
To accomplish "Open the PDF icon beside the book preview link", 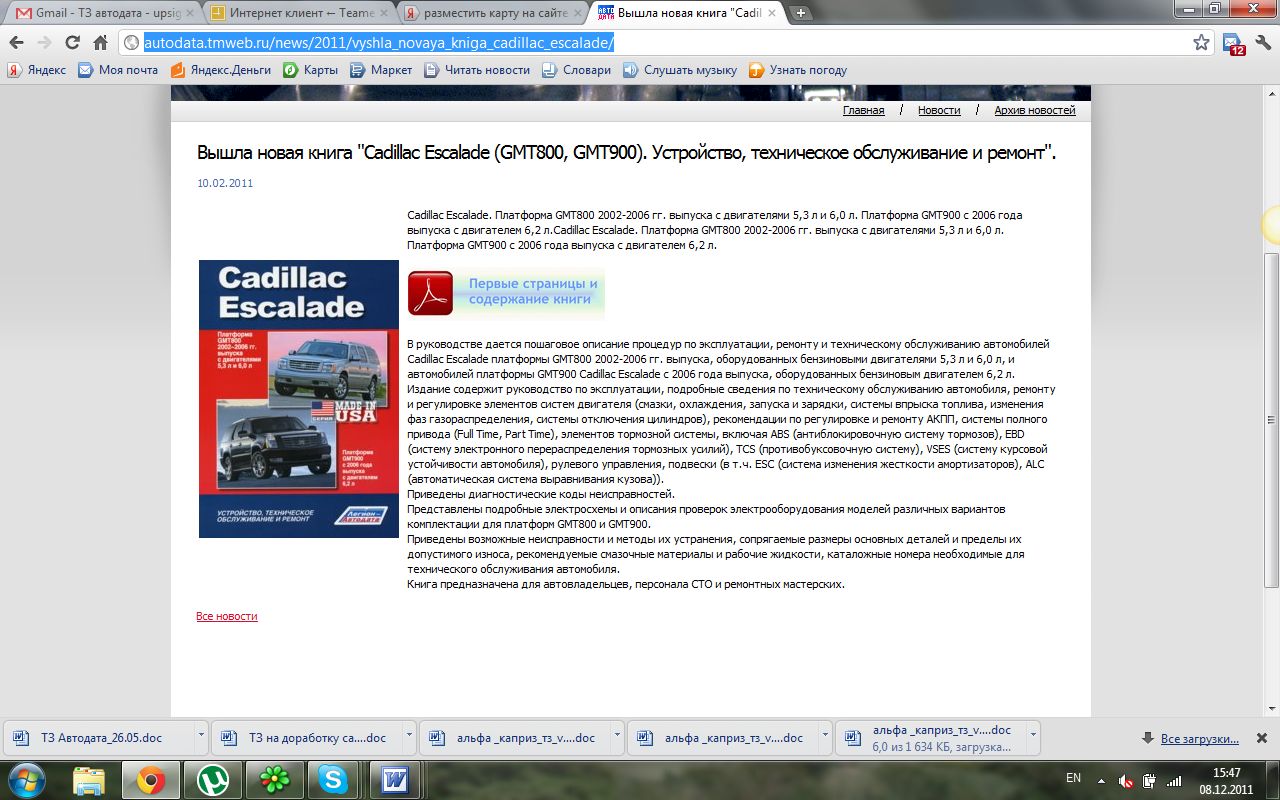I will click(x=430, y=292).
